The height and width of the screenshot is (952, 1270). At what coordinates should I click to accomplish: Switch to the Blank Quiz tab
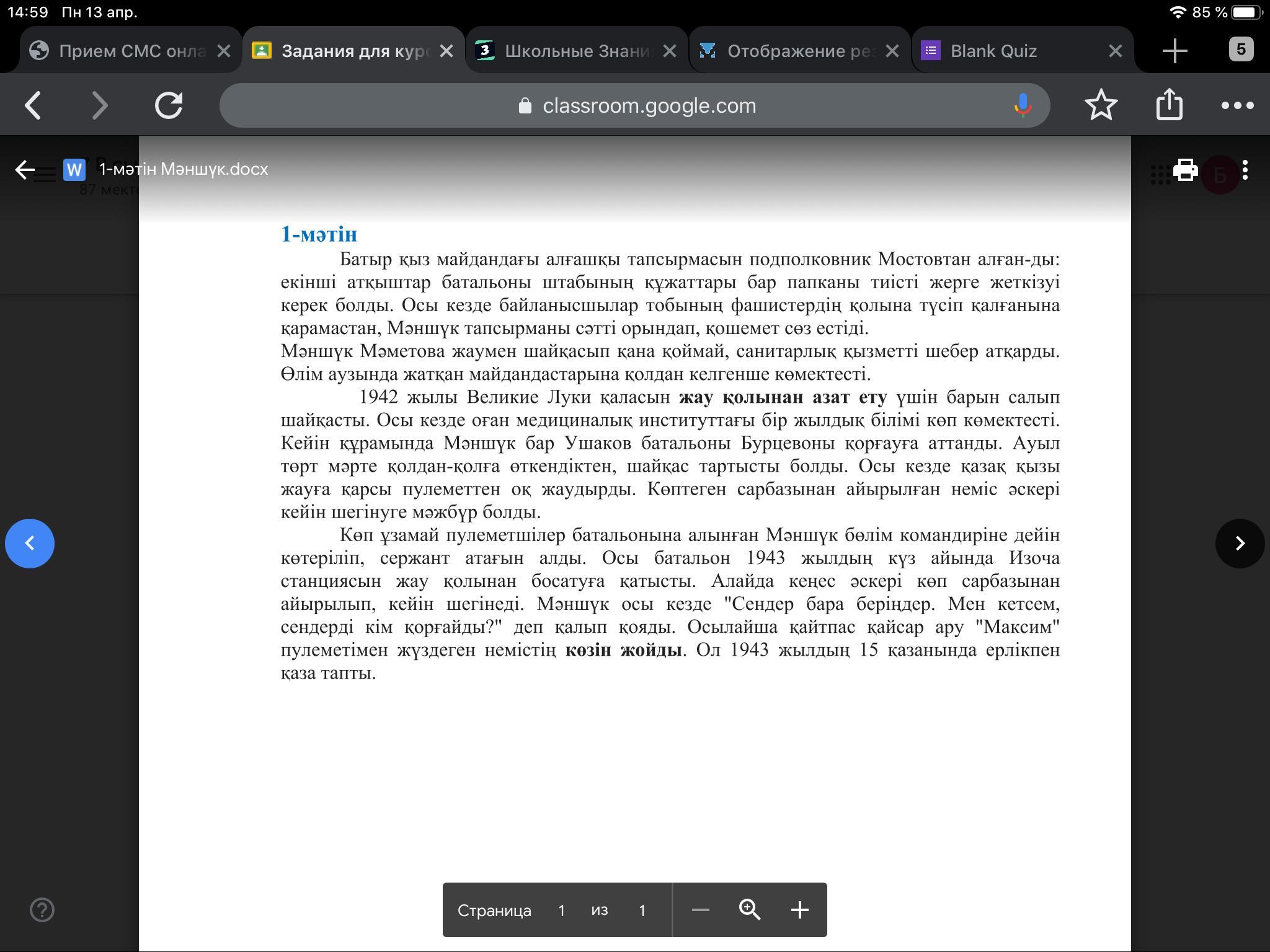(993, 51)
